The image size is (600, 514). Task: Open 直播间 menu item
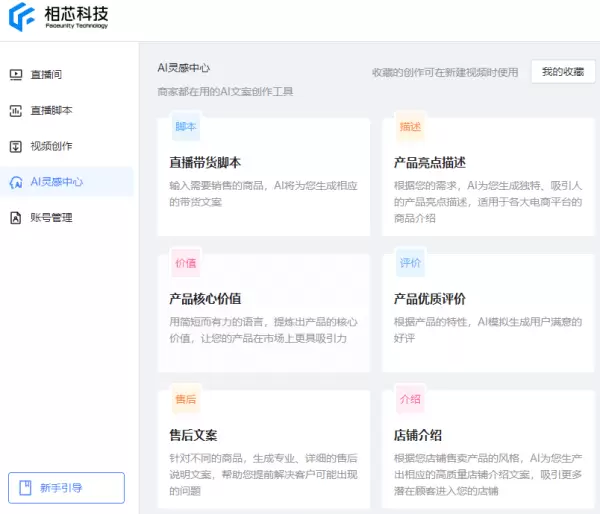[50, 74]
